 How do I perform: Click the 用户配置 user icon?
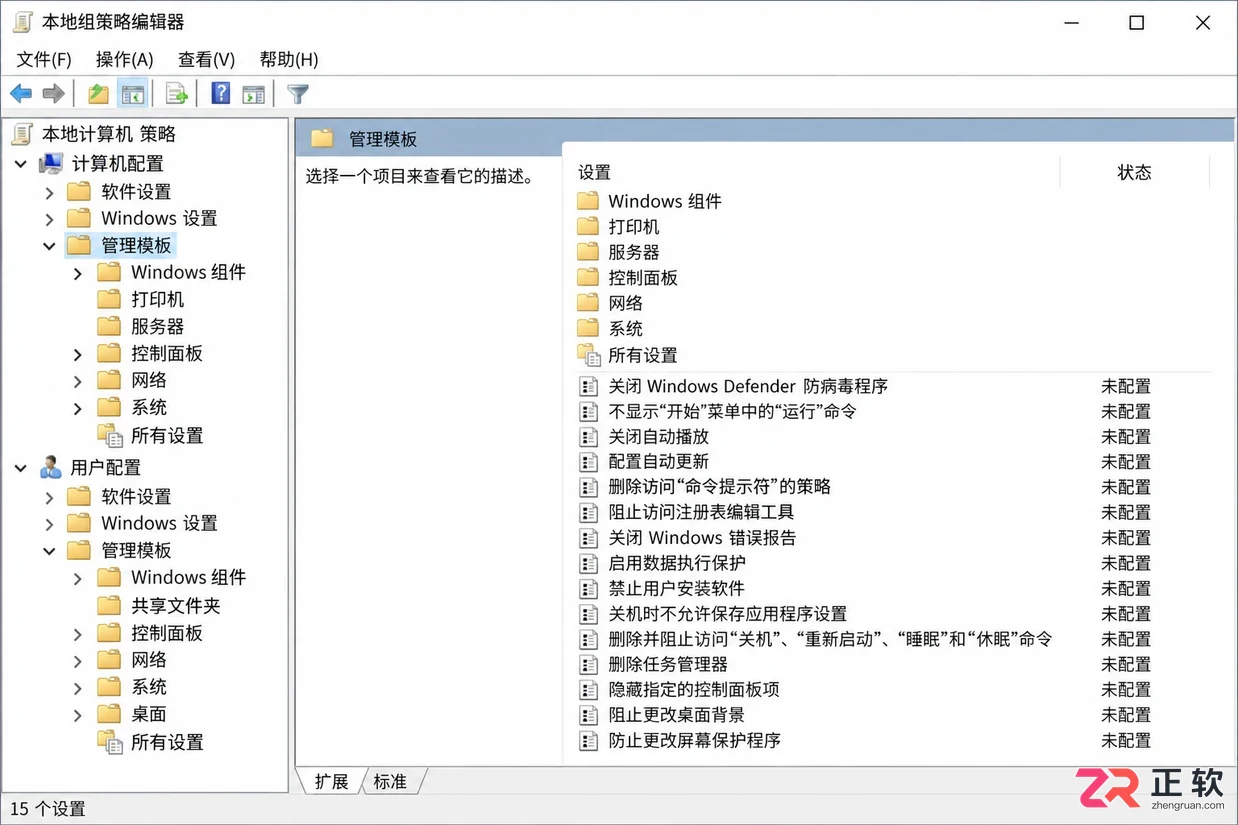[51, 467]
